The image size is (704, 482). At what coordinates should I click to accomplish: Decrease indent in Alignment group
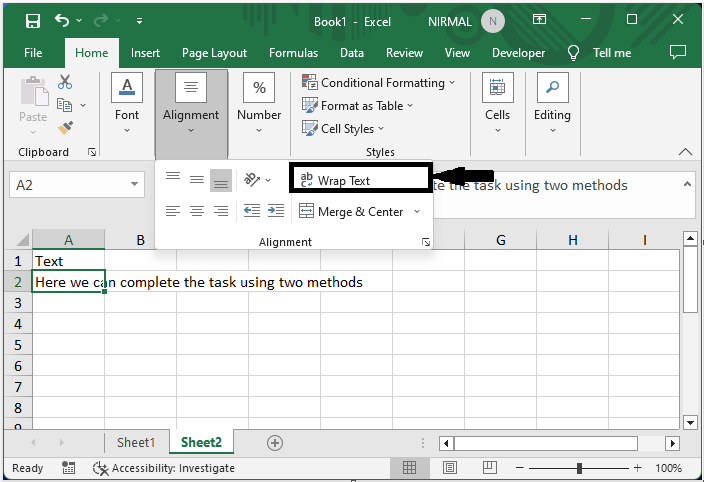click(252, 211)
